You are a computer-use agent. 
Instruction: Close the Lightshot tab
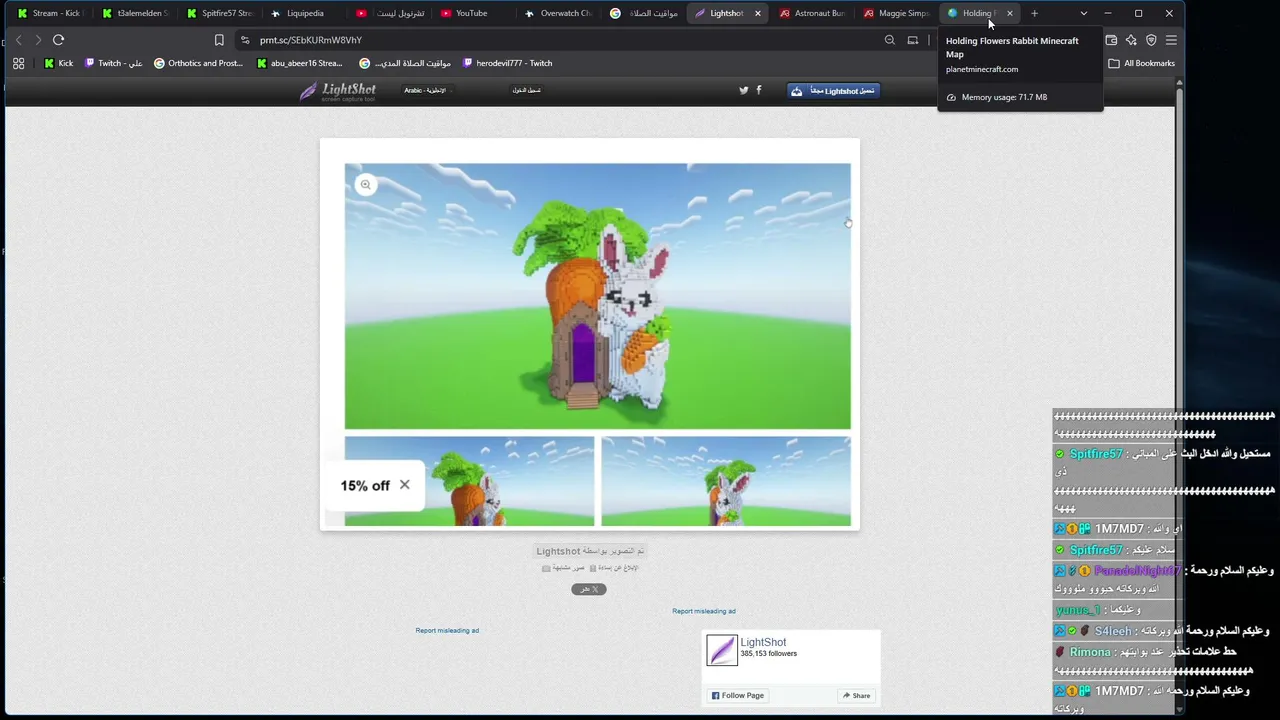758,13
